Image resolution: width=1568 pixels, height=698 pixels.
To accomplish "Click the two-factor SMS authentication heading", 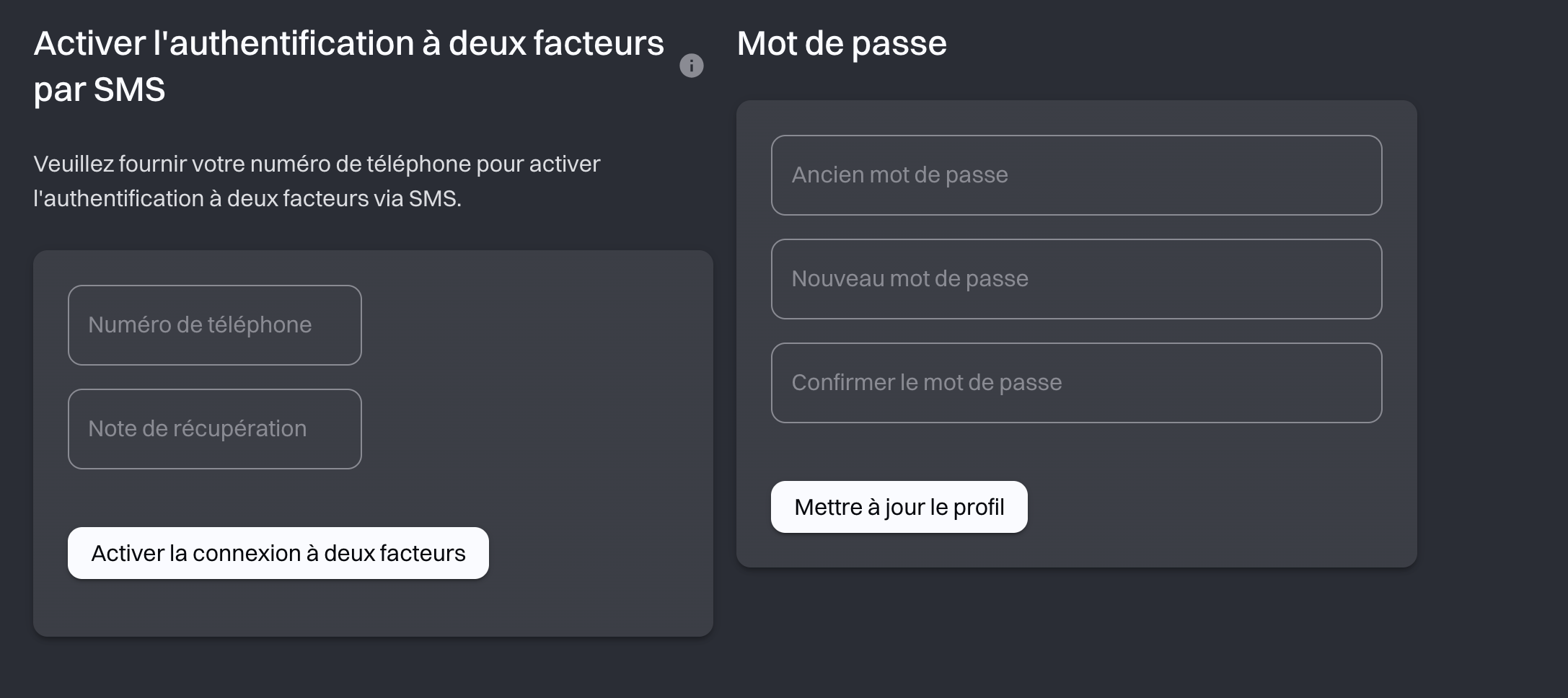I will pyautogui.click(x=348, y=43).
